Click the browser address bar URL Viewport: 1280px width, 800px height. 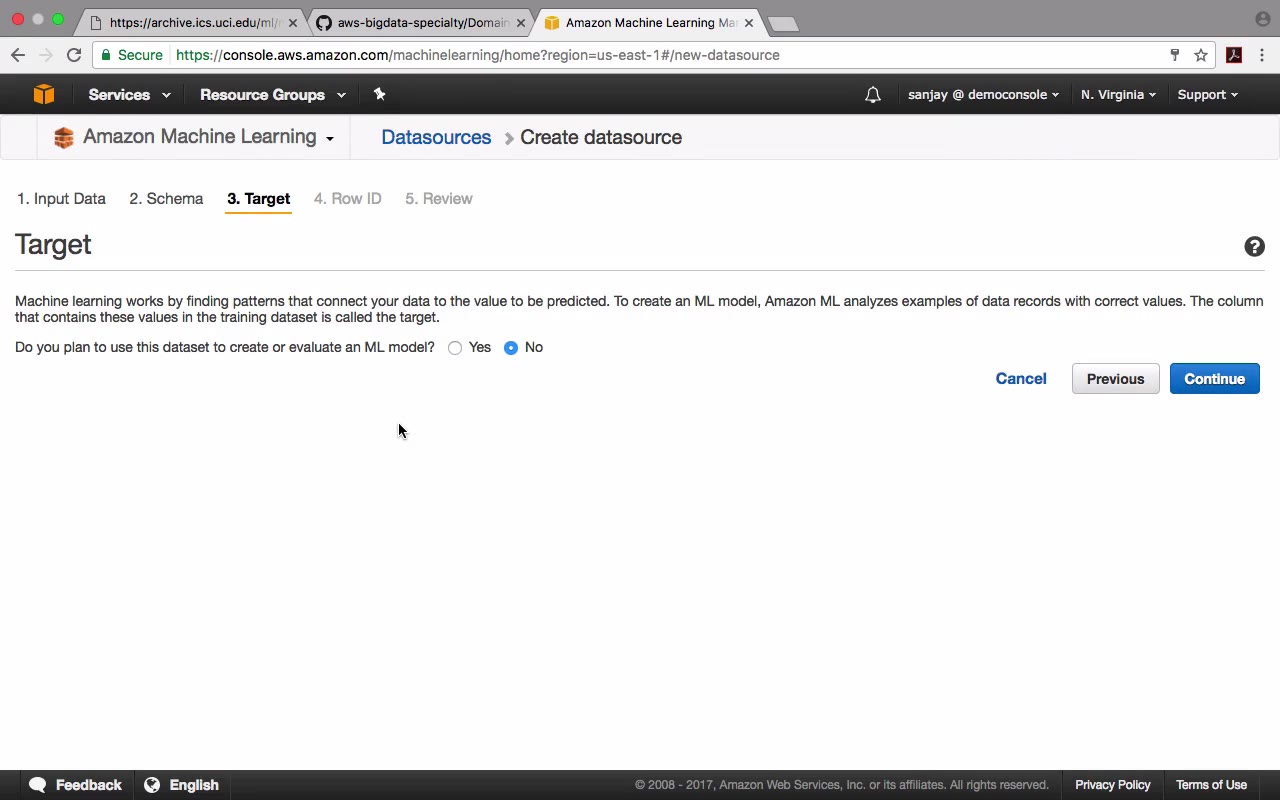[x=478, y=55]
